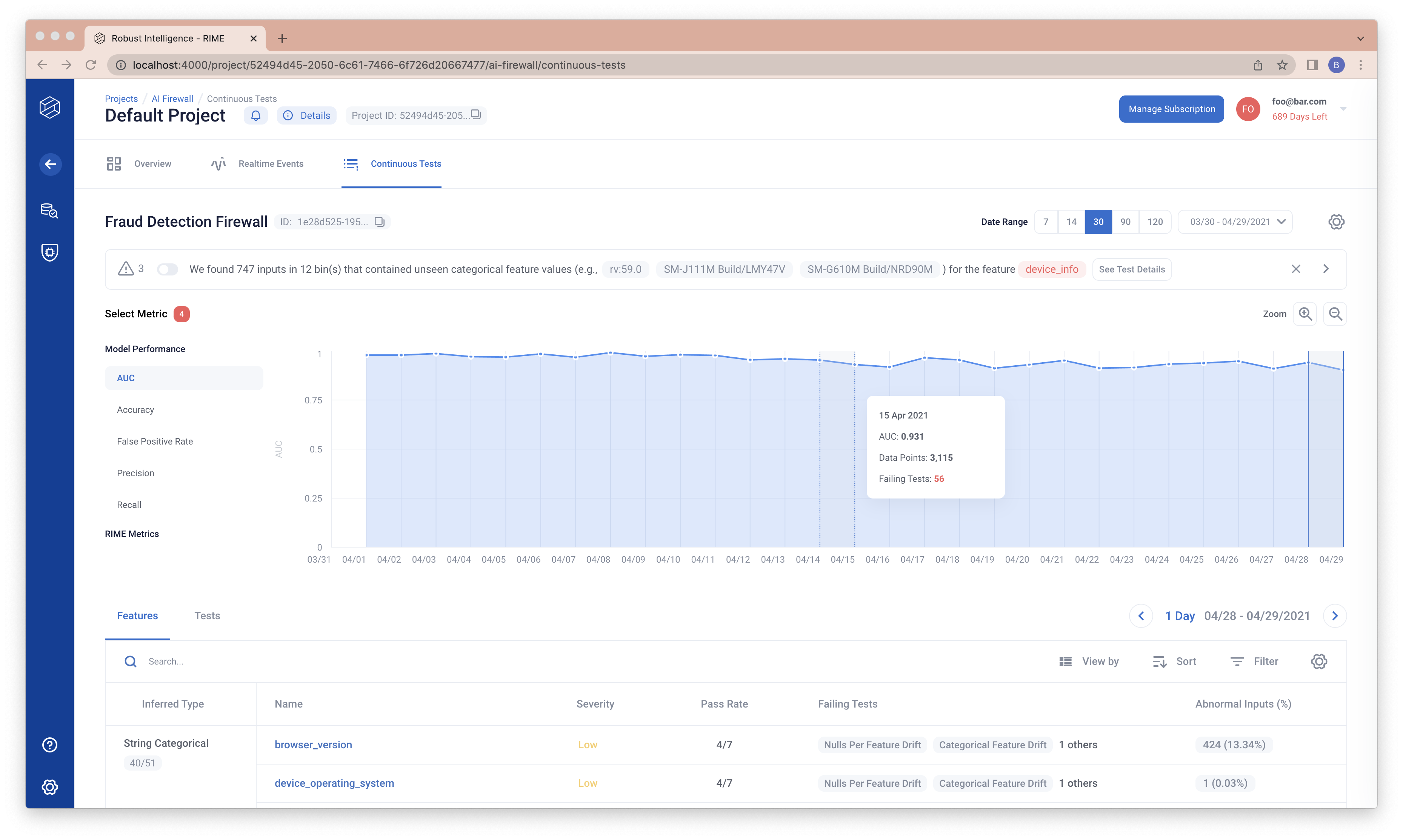Open the 03/30 - 04/29/2021 date dropdown
Screen dimensions: 1403x840
[1235, 222]
